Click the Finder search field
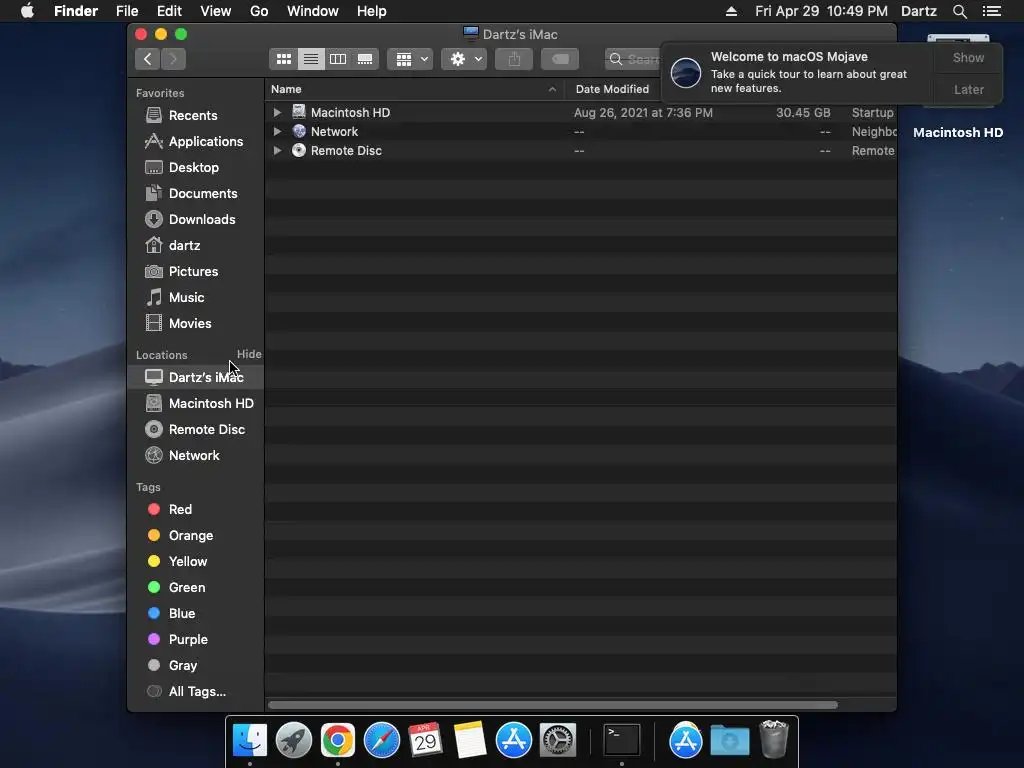Image resolution: width=1024 pixels, height=768 pixels. pos(633,59)
